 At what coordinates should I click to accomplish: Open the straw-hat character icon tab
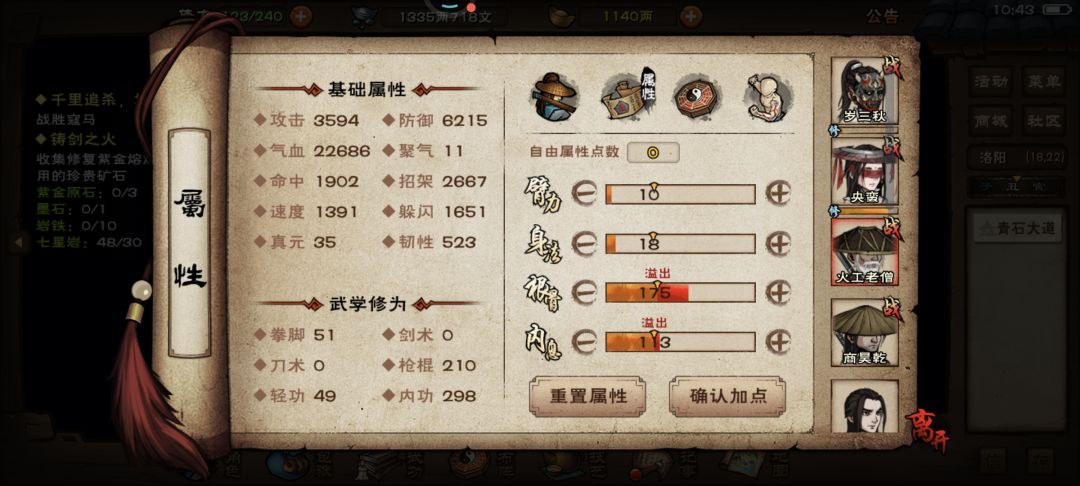coord(554,96)
